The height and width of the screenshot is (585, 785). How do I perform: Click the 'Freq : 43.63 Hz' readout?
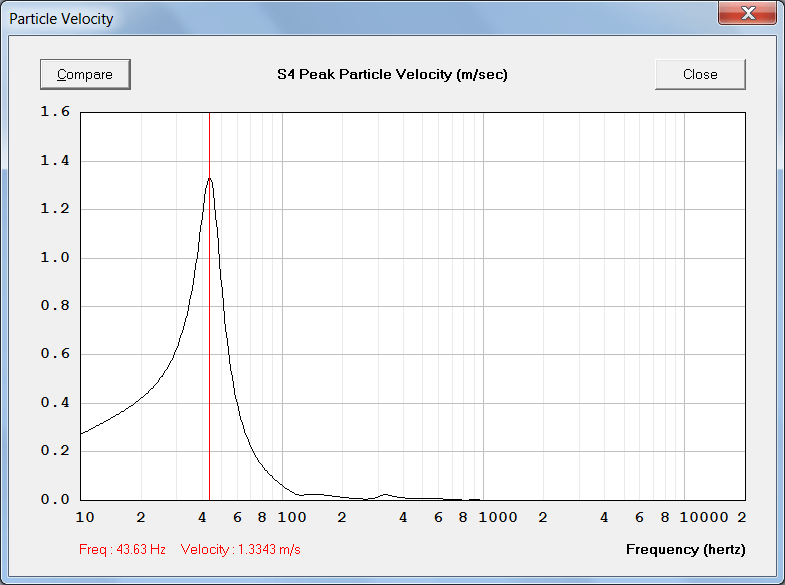click(x=122, y=549)
